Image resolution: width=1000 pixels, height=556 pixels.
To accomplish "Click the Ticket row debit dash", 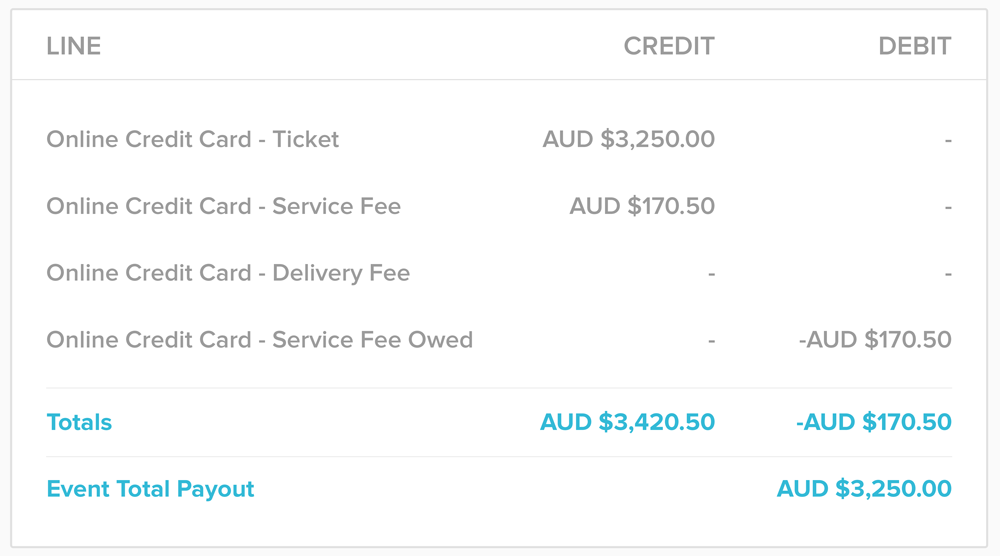I will [x=948, y=141].
